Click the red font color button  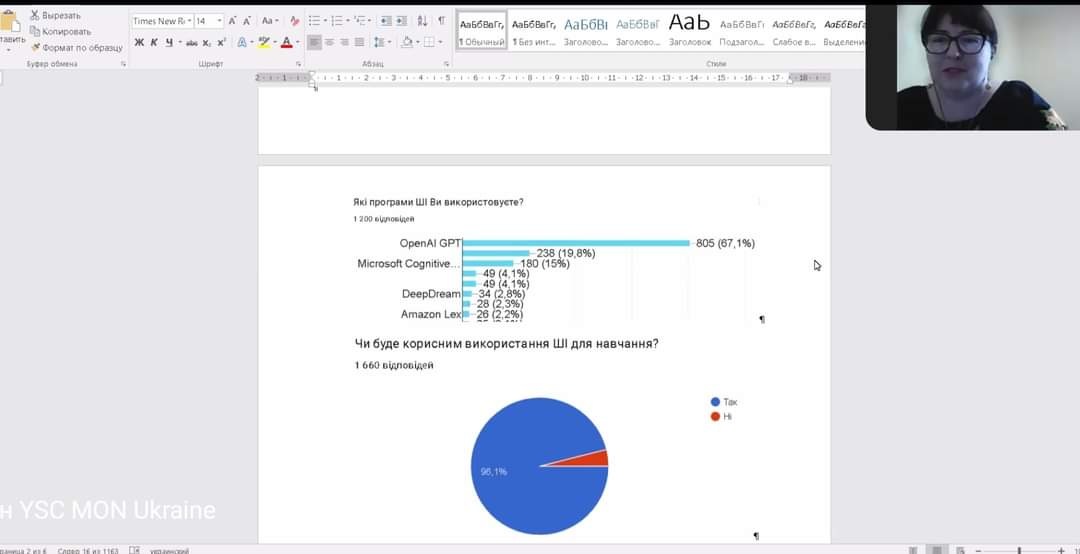286,42
